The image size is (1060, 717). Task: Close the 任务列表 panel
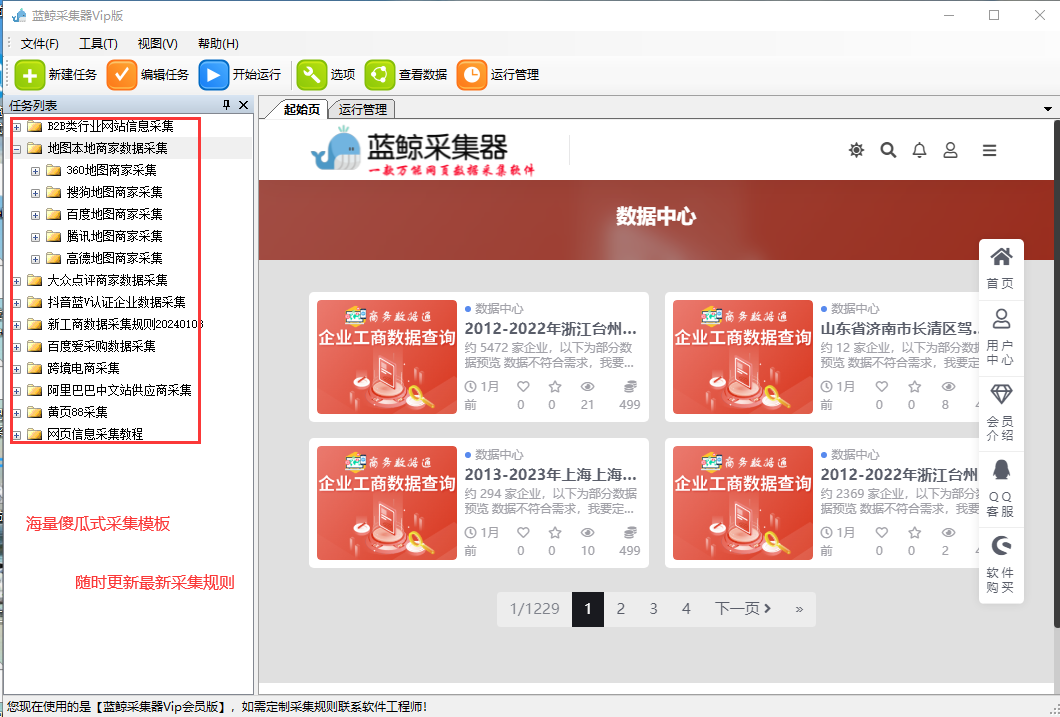(243, 105)
